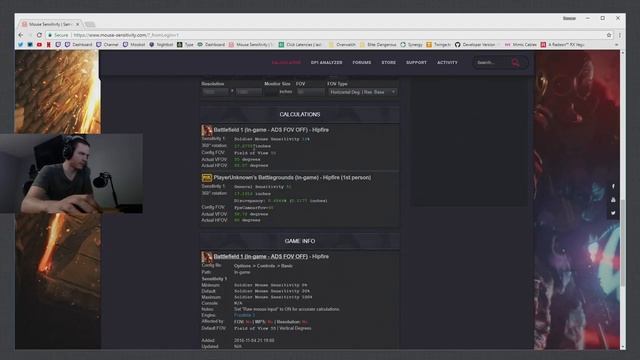This screenshot has width=640, height=360.
Task: Click the page vertical scrollbar thumb
Action: click(x=622, y=242)
